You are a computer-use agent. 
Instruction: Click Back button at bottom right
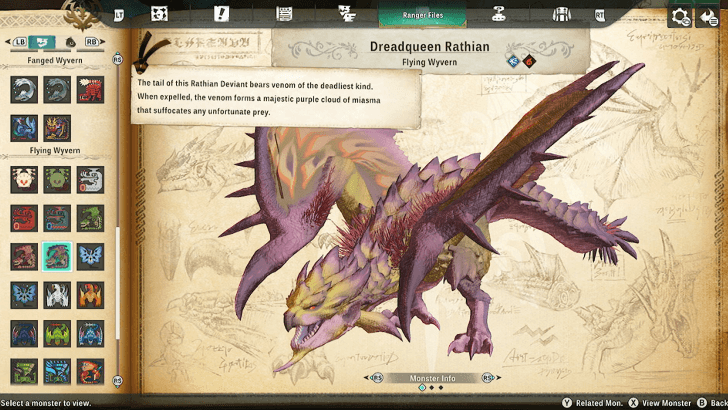[712, 403]
